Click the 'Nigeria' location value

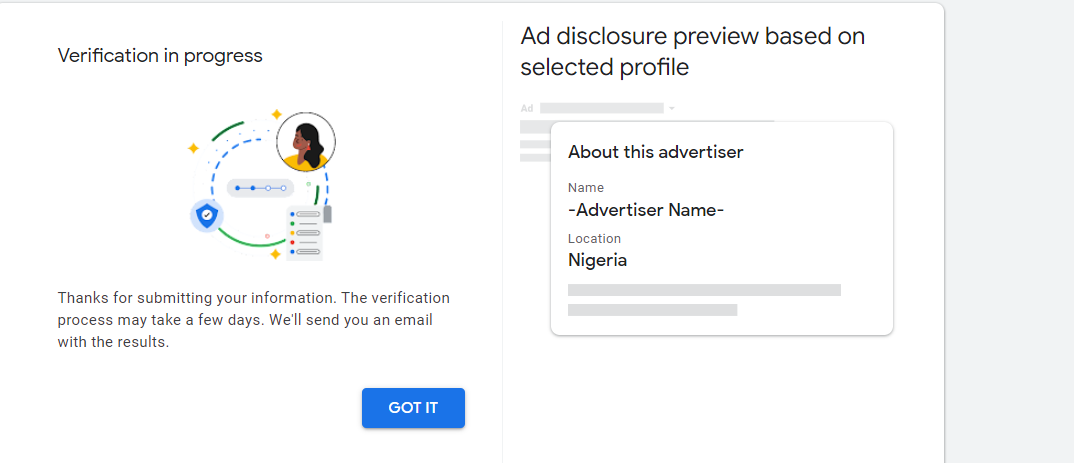(x=597, y=260)
